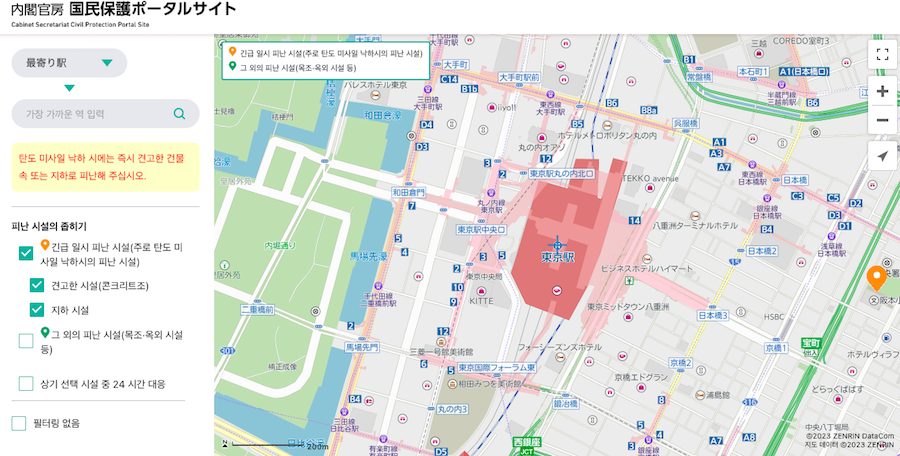Click the nearest station search field
Screen dimensions: 900x456
pos(95,114)
